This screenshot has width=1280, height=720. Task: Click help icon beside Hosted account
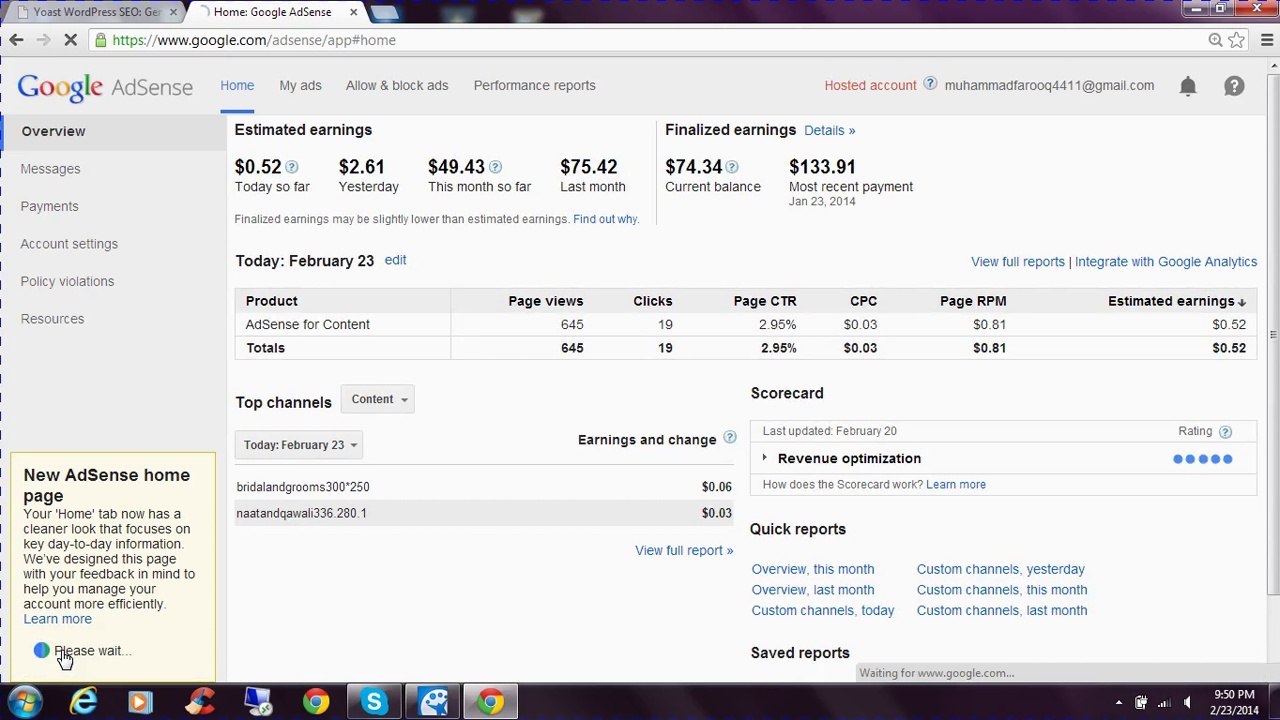pyautogui.click(x=930, y=84)
